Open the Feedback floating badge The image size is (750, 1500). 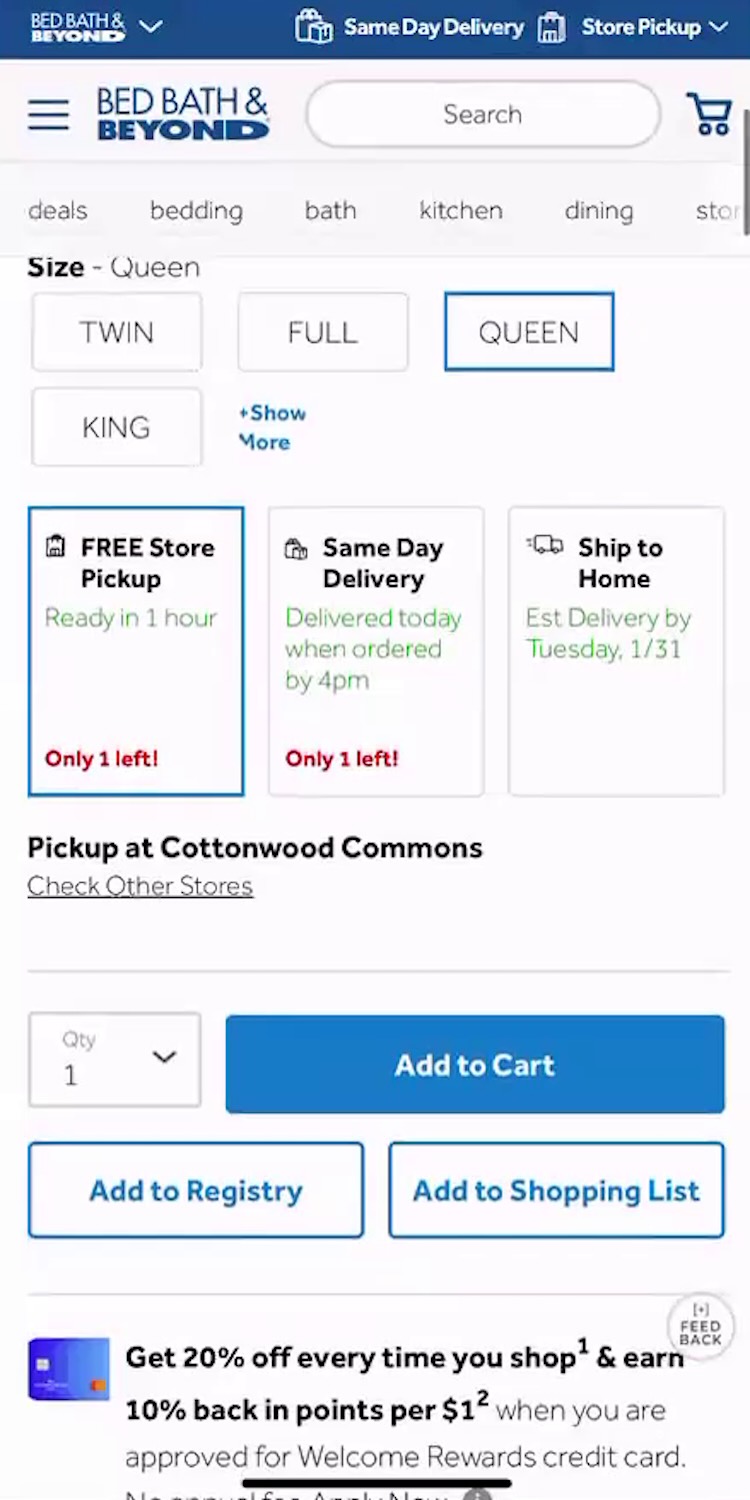(700, 1326)
